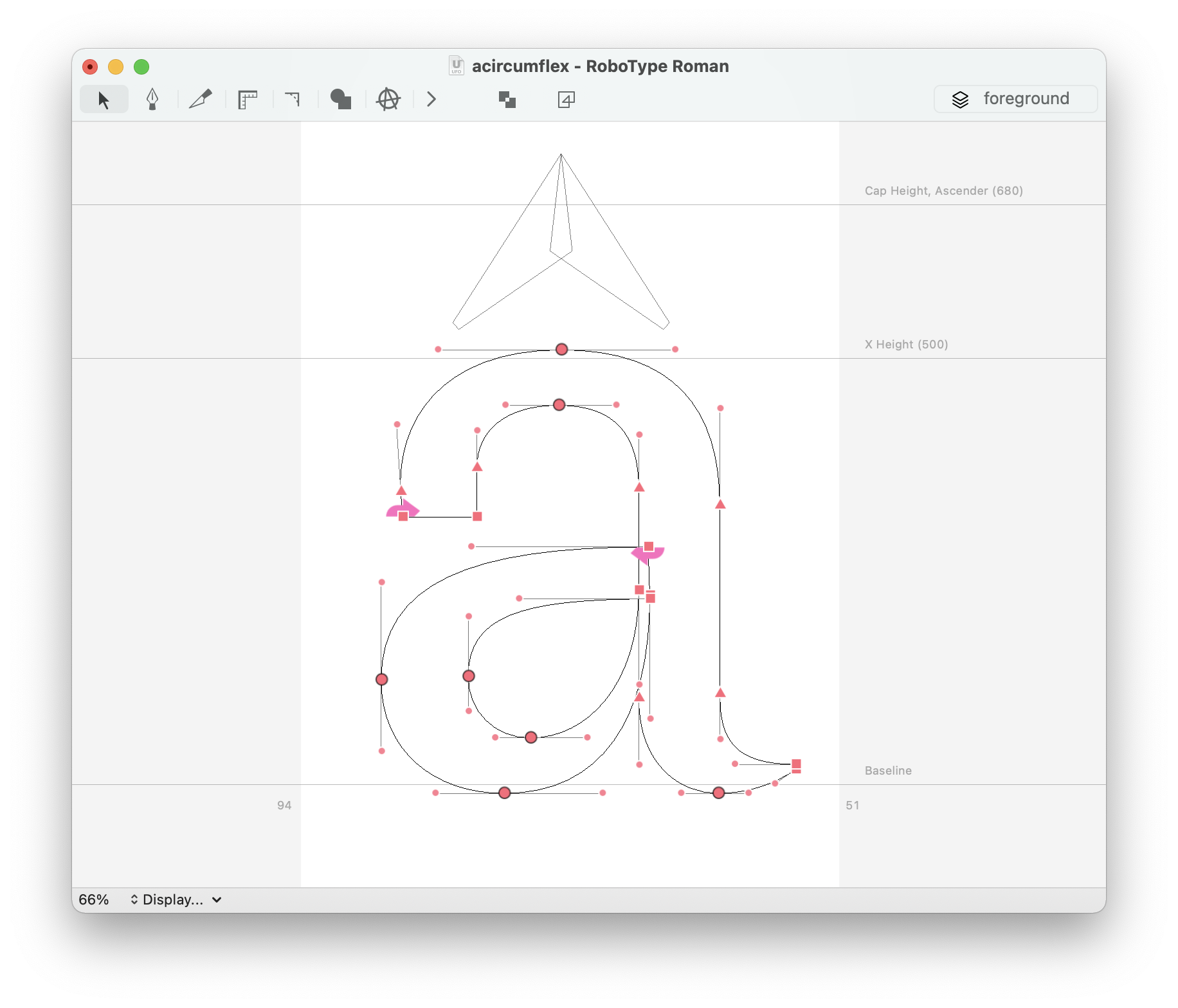Click the Baseline guide label
Screen dimensions: 1178x1008
pos(888,770)
